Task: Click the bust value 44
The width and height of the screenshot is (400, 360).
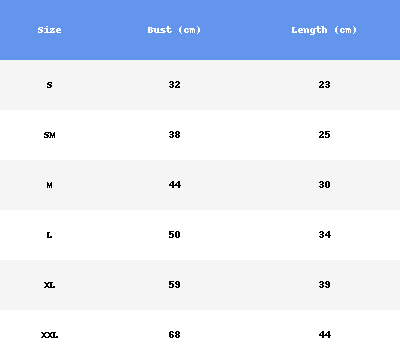Action: [174, 185]
